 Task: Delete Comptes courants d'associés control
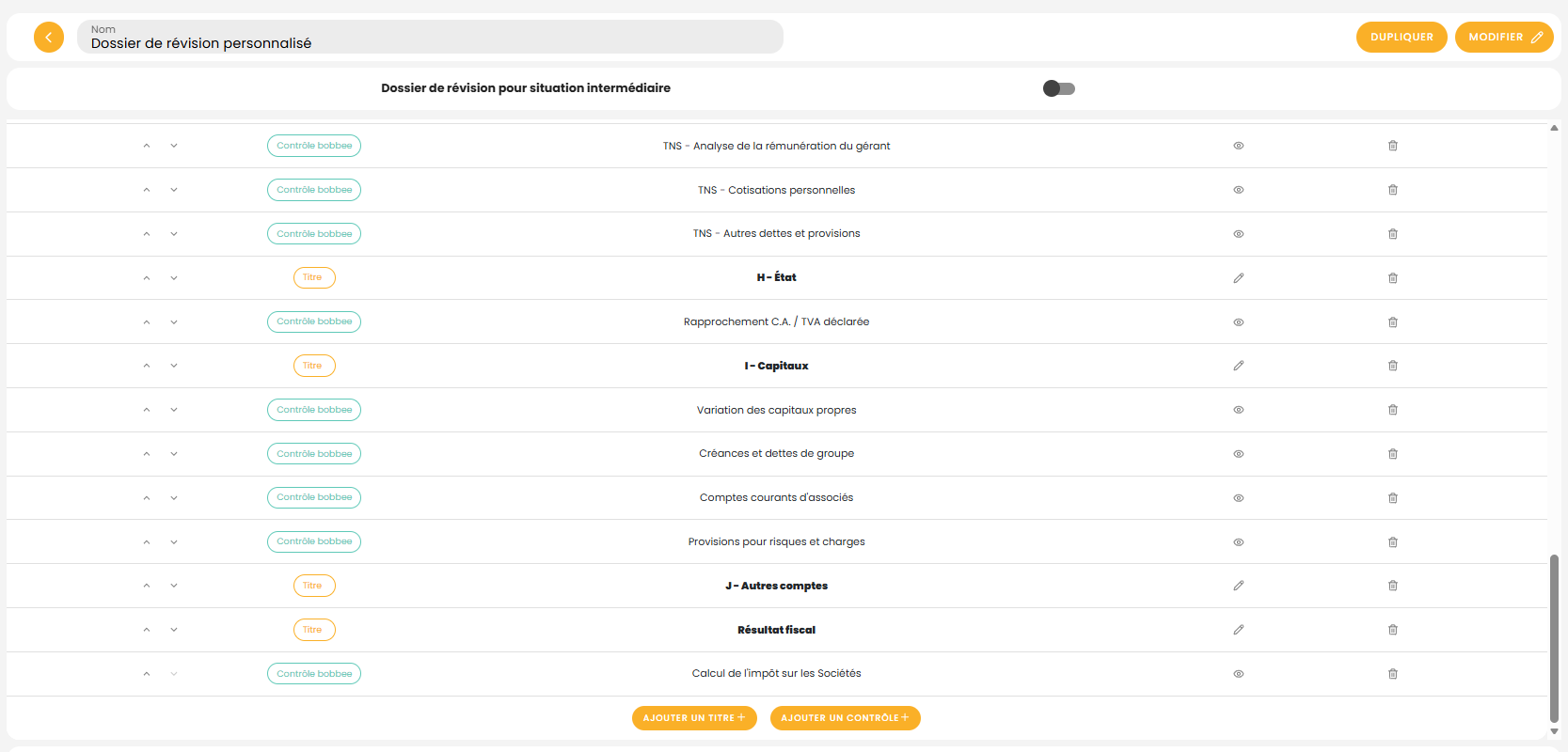(1393, 498)
